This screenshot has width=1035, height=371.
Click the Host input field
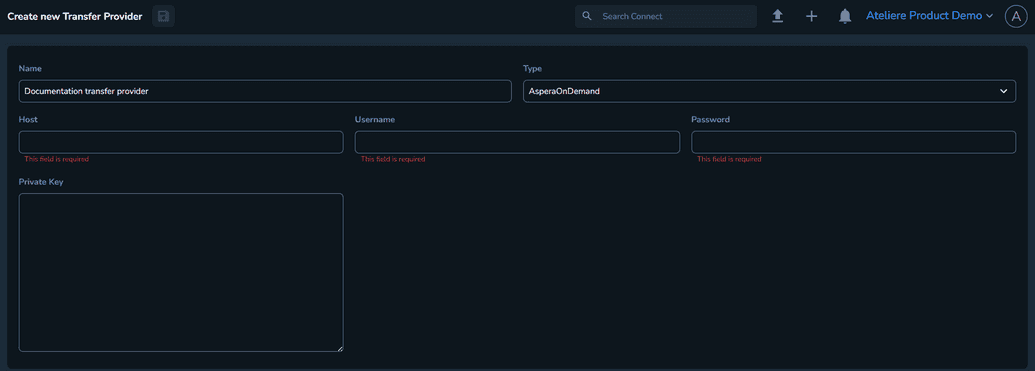tap(181, 142)
